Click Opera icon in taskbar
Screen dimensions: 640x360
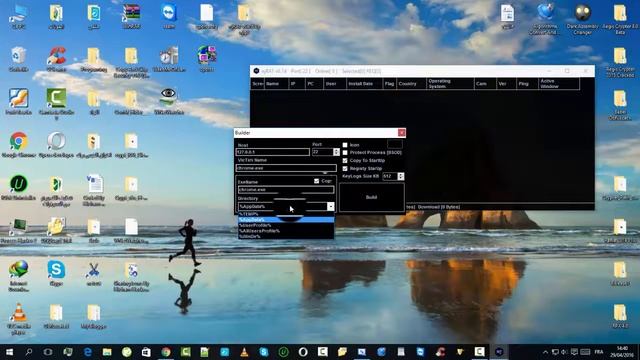[x=303, y=352]
